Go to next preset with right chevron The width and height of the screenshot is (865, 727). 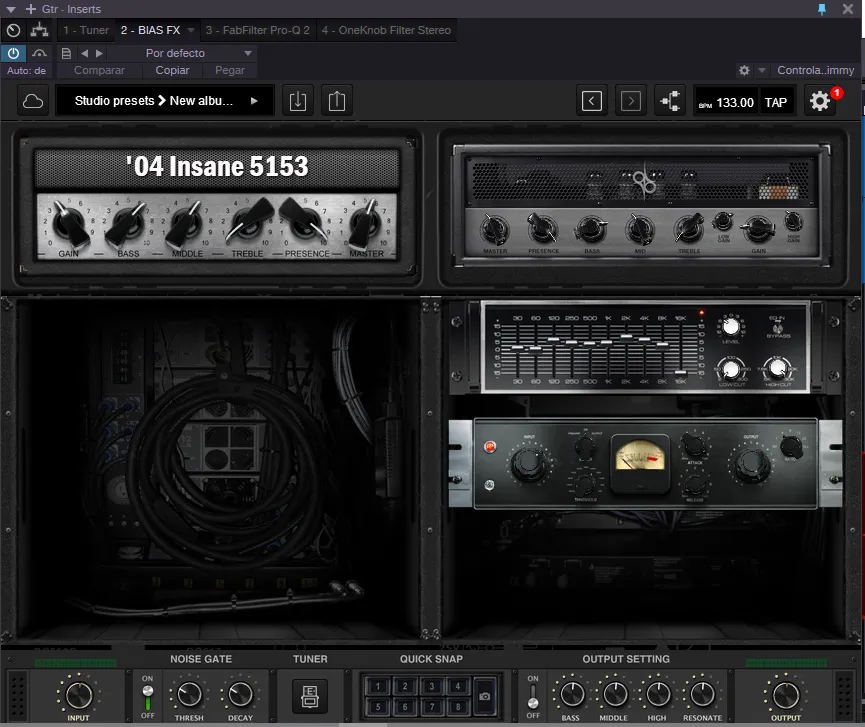[x=631, y=101]
